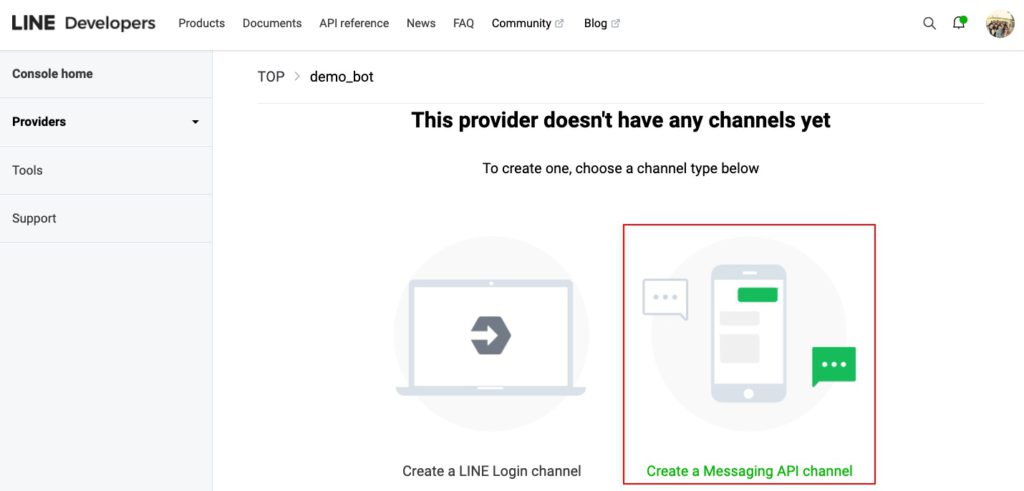
Task: Go to API reference page
Action: point(354,24)
